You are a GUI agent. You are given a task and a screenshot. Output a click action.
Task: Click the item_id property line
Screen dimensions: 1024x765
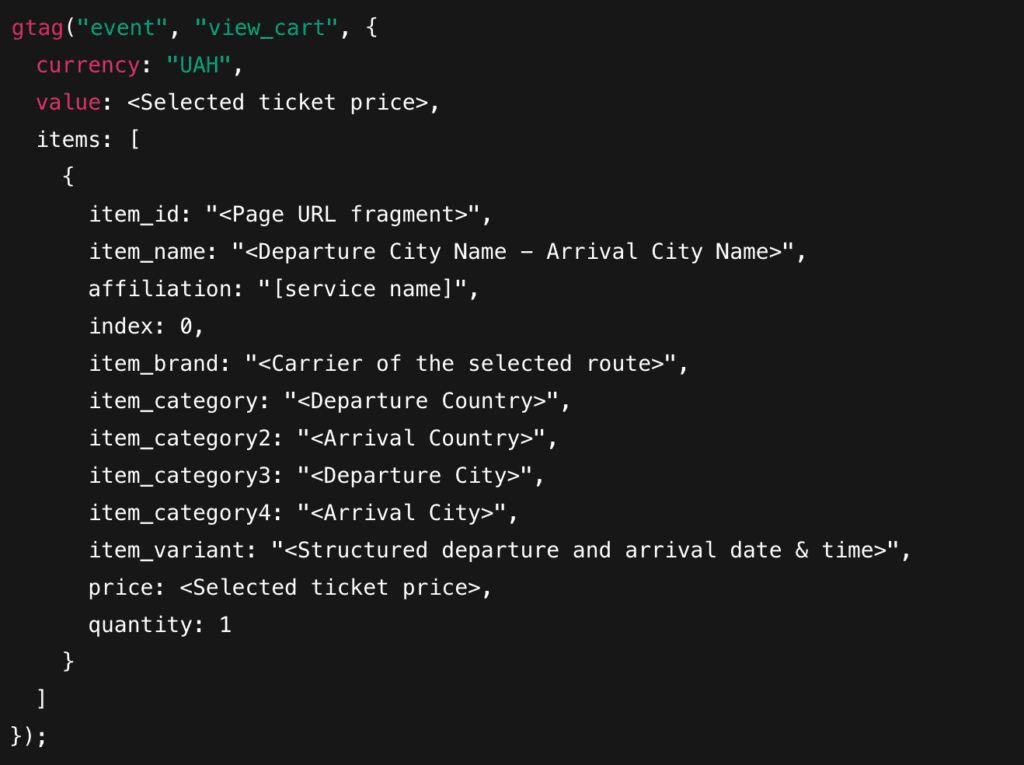click(x=290, y=214)
